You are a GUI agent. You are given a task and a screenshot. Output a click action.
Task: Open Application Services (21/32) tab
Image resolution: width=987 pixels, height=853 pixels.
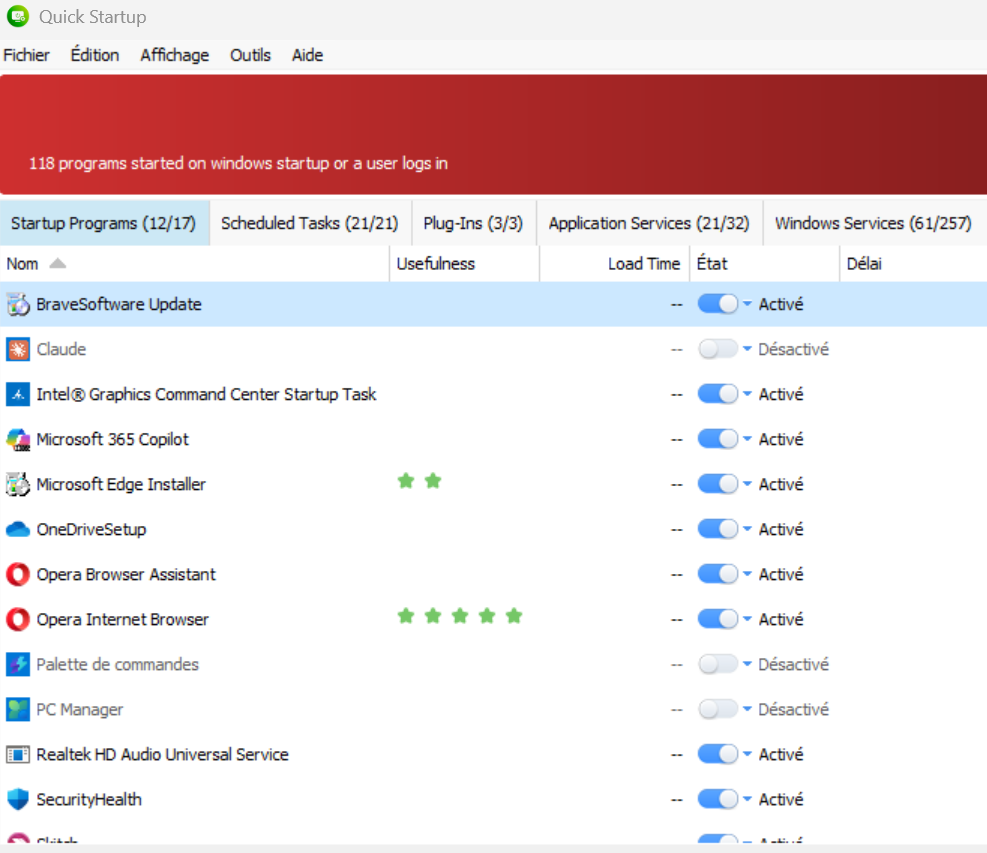(649, 223)
